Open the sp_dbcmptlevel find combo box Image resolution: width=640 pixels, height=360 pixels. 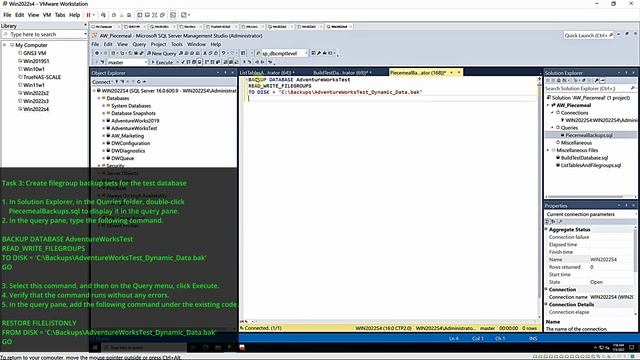click(x=284, y=53)
